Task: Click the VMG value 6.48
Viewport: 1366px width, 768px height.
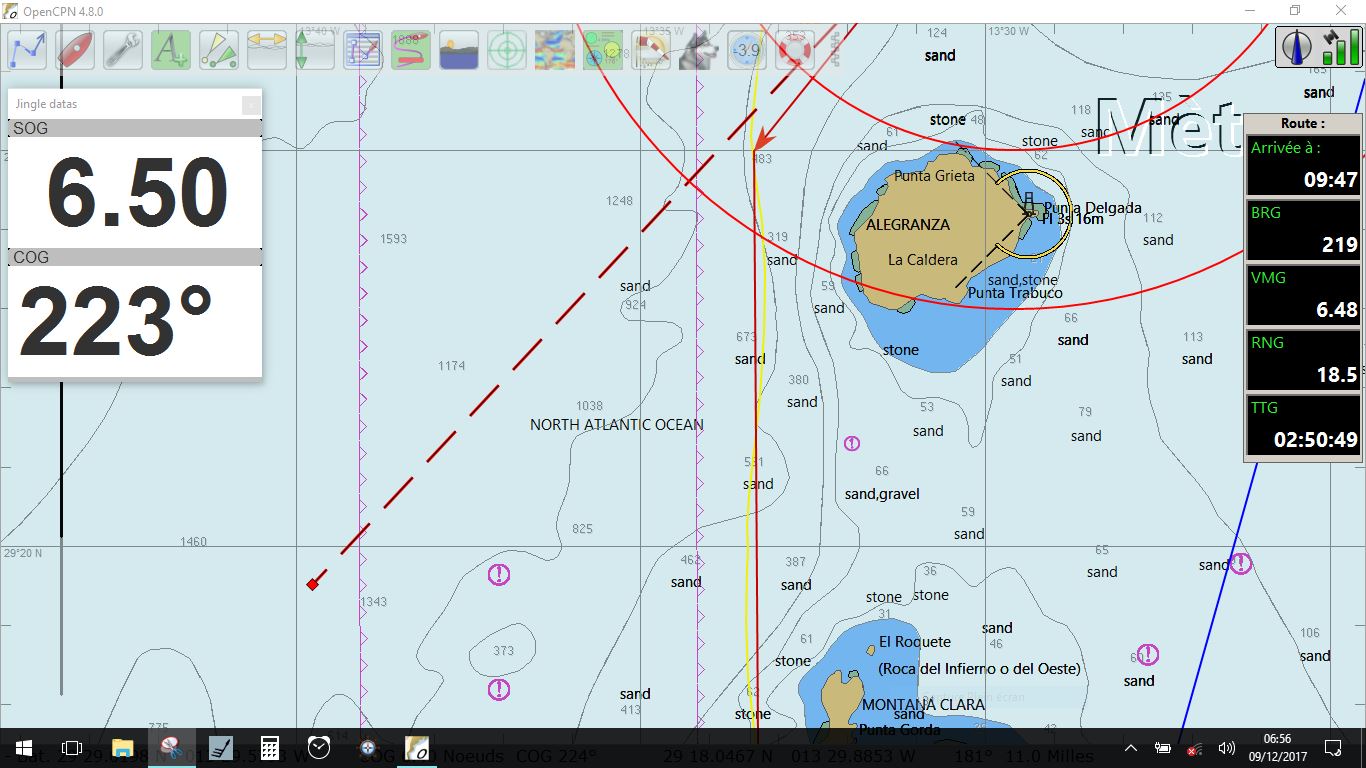Action: [x=1337, y=310]
